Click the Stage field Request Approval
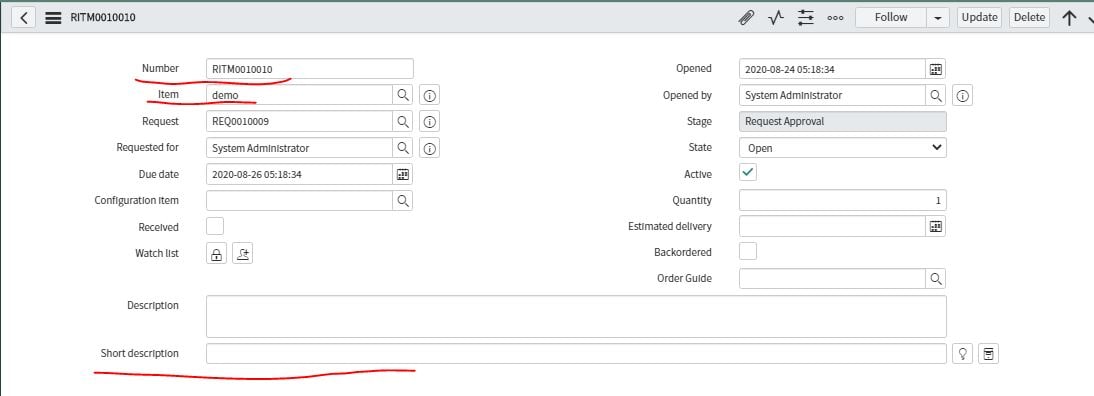 pyautogui.click(x=843, y=121)
